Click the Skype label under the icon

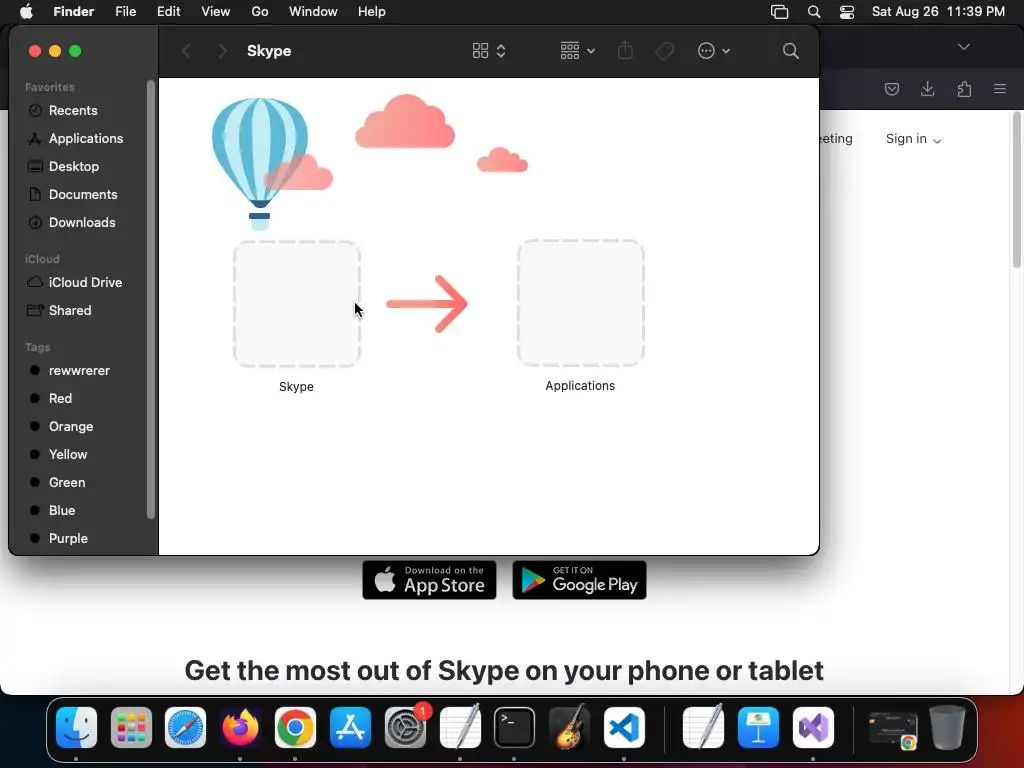click(x=296, y=387)
